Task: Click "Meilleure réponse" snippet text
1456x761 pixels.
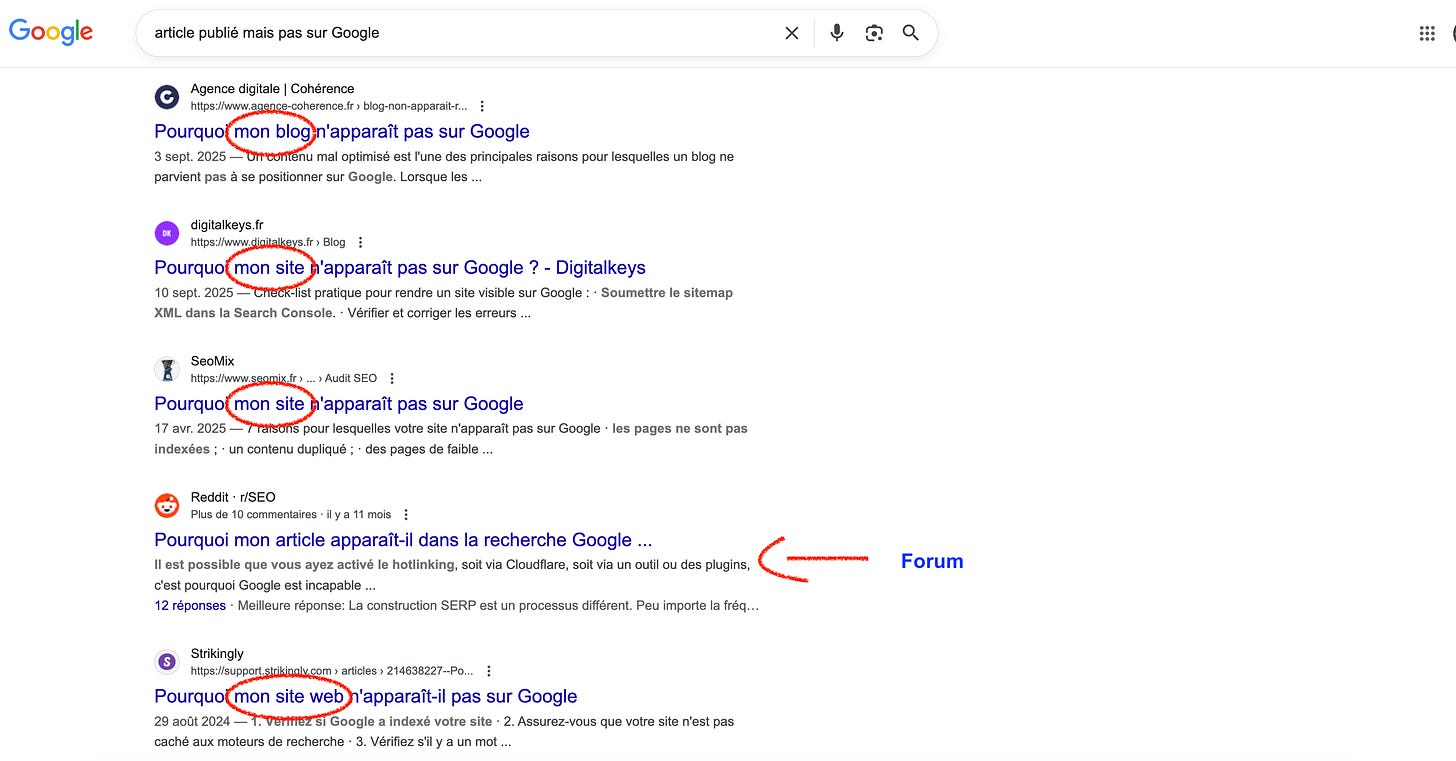Action: point(291,605)
